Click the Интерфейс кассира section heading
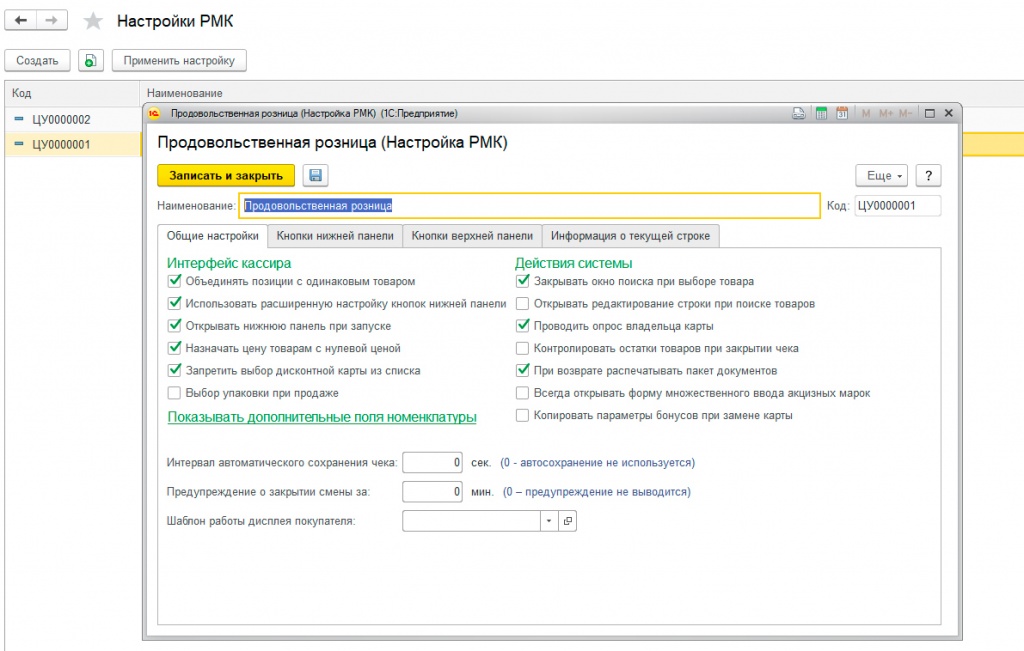Viewport: 1024px width, 651px height. pyautogui.click(x=229, y=263)
